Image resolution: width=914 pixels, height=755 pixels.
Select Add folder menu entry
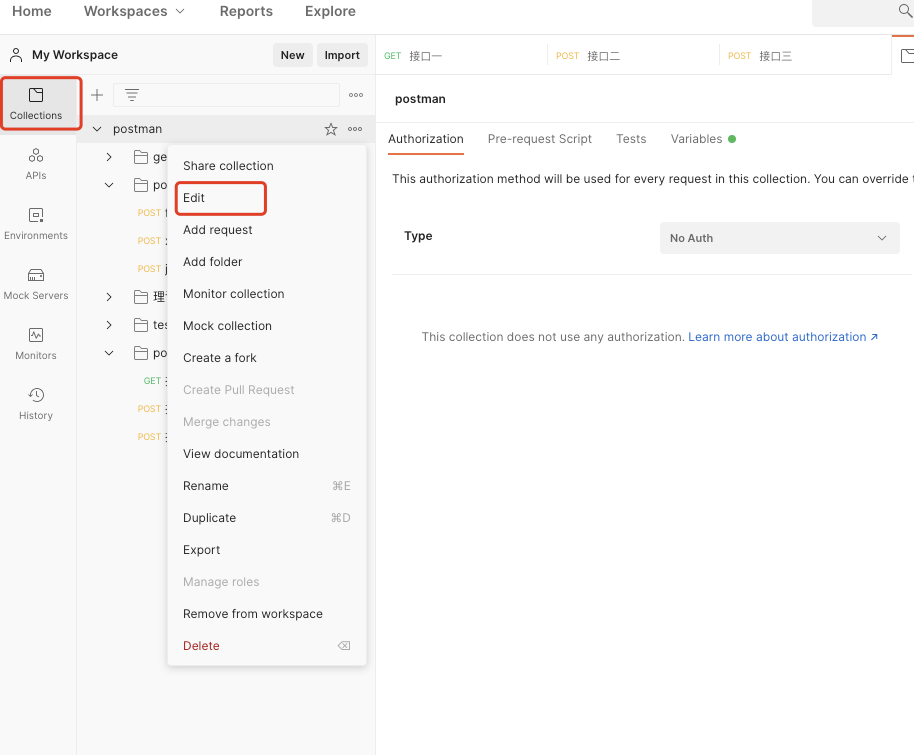pyautogui.click(x=267, y=262)
